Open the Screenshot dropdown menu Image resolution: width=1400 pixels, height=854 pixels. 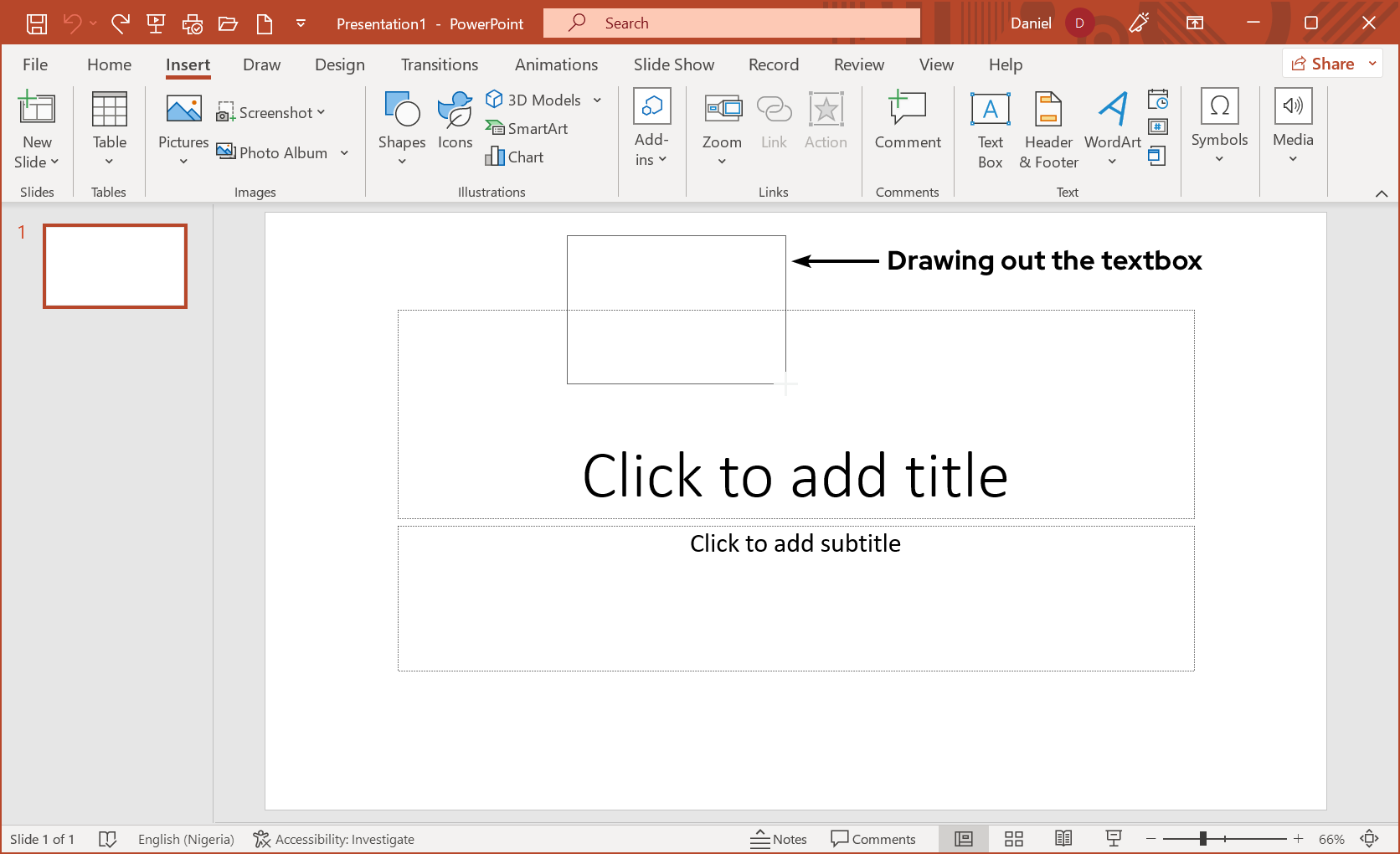[x=271, y=112]
